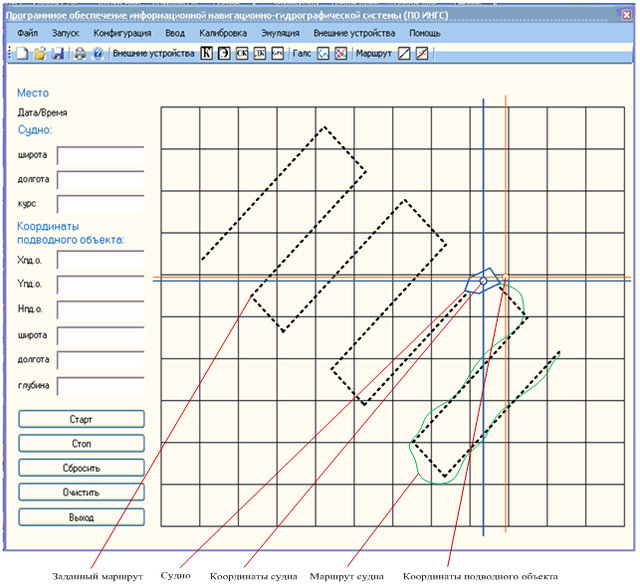Open the Эмуляция menu
The image size is (640, 588).
click(x=280, y=33)
